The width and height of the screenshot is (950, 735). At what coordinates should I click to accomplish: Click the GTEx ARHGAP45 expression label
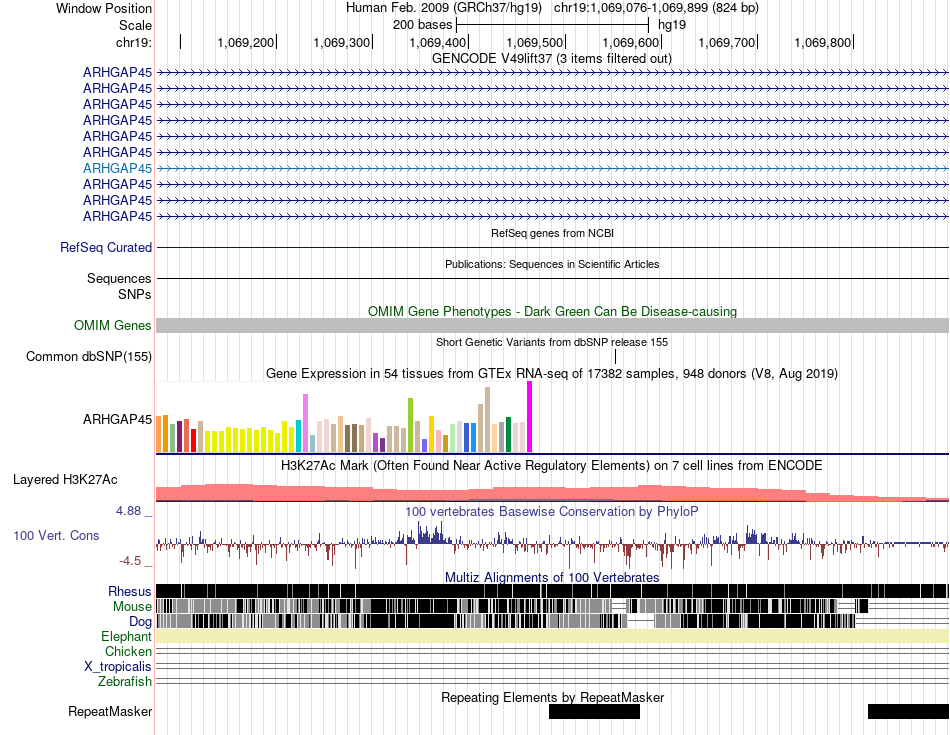(118, 419)
